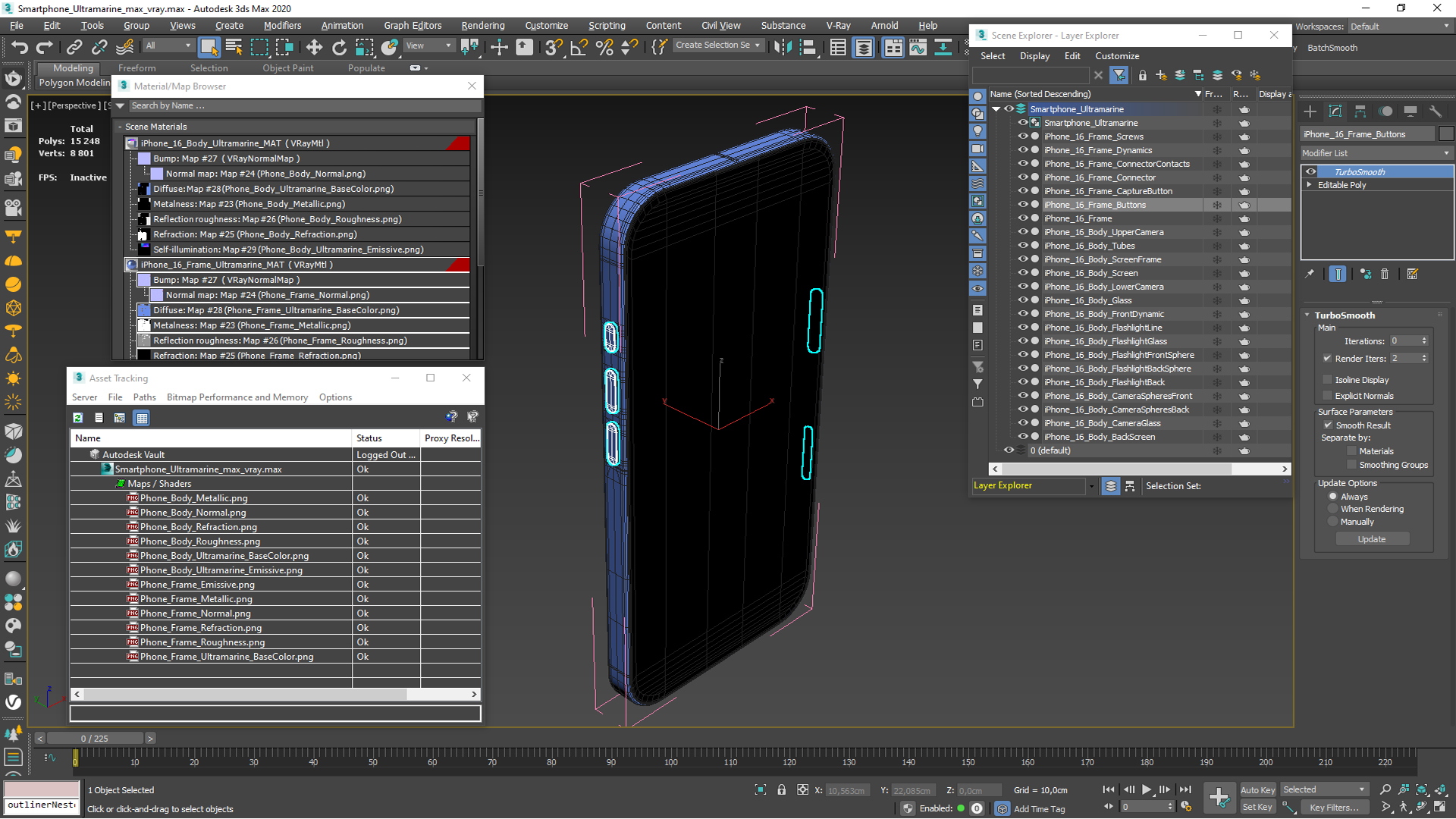Open Curve Editor from main toolbar

(918, 47)
